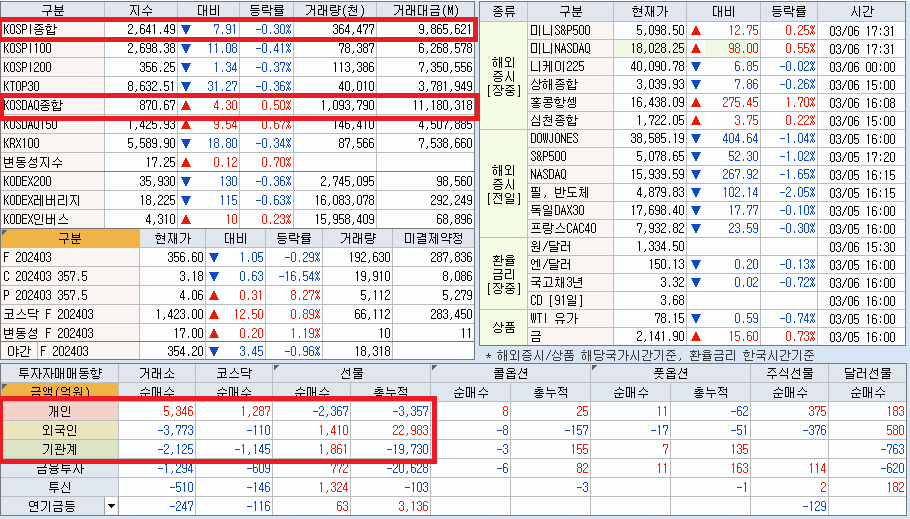
Task: Click the NASDAQ price 15,939.59
Action: [x=659, y=175]
